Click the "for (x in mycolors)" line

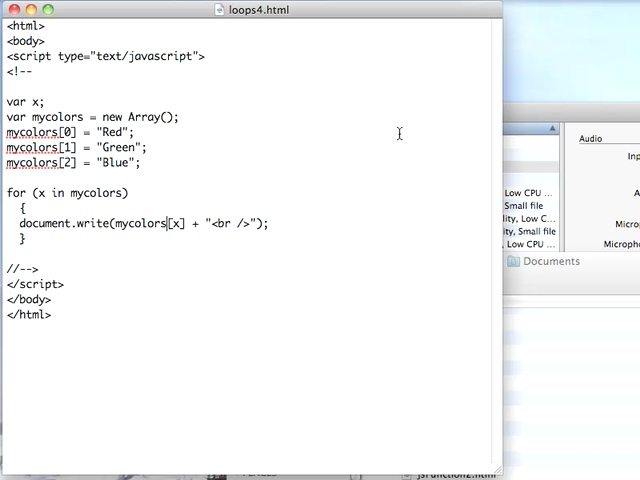click(67, 193)
